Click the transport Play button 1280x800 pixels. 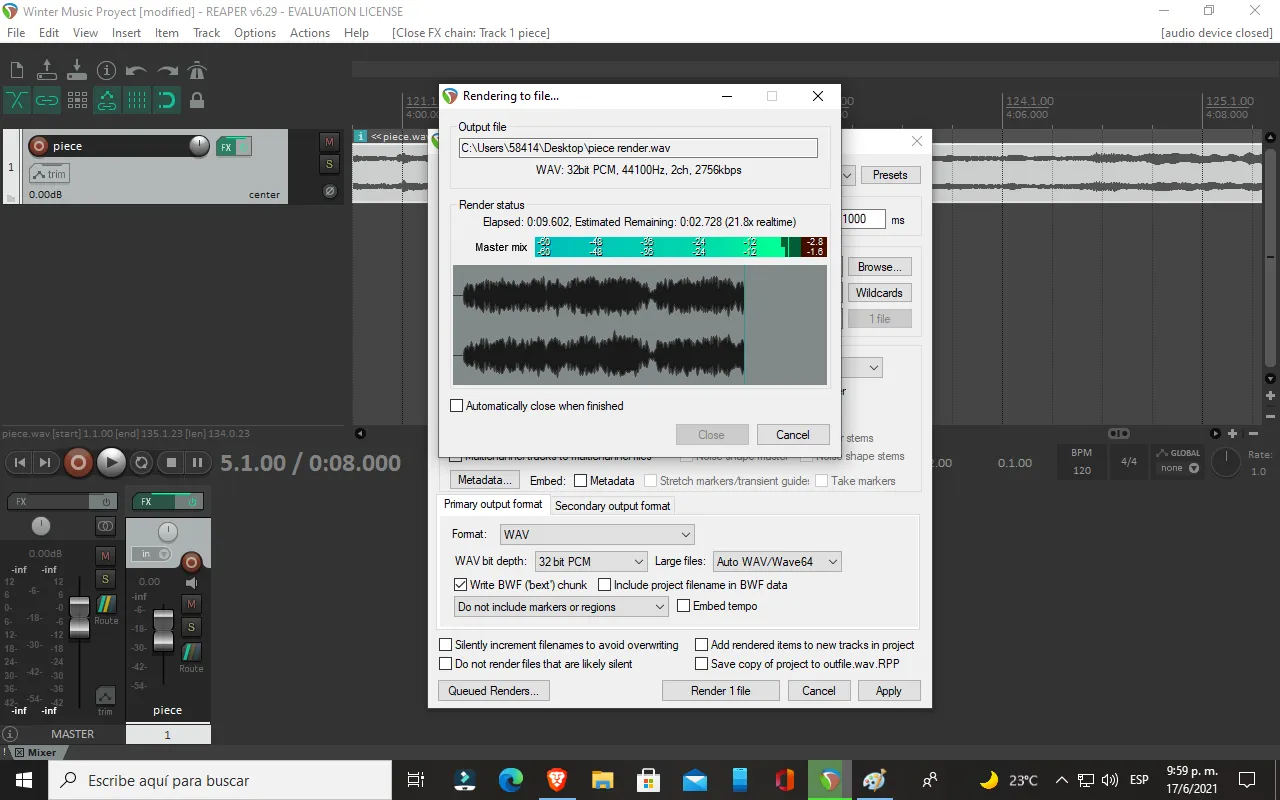click(x=111, y=462)
